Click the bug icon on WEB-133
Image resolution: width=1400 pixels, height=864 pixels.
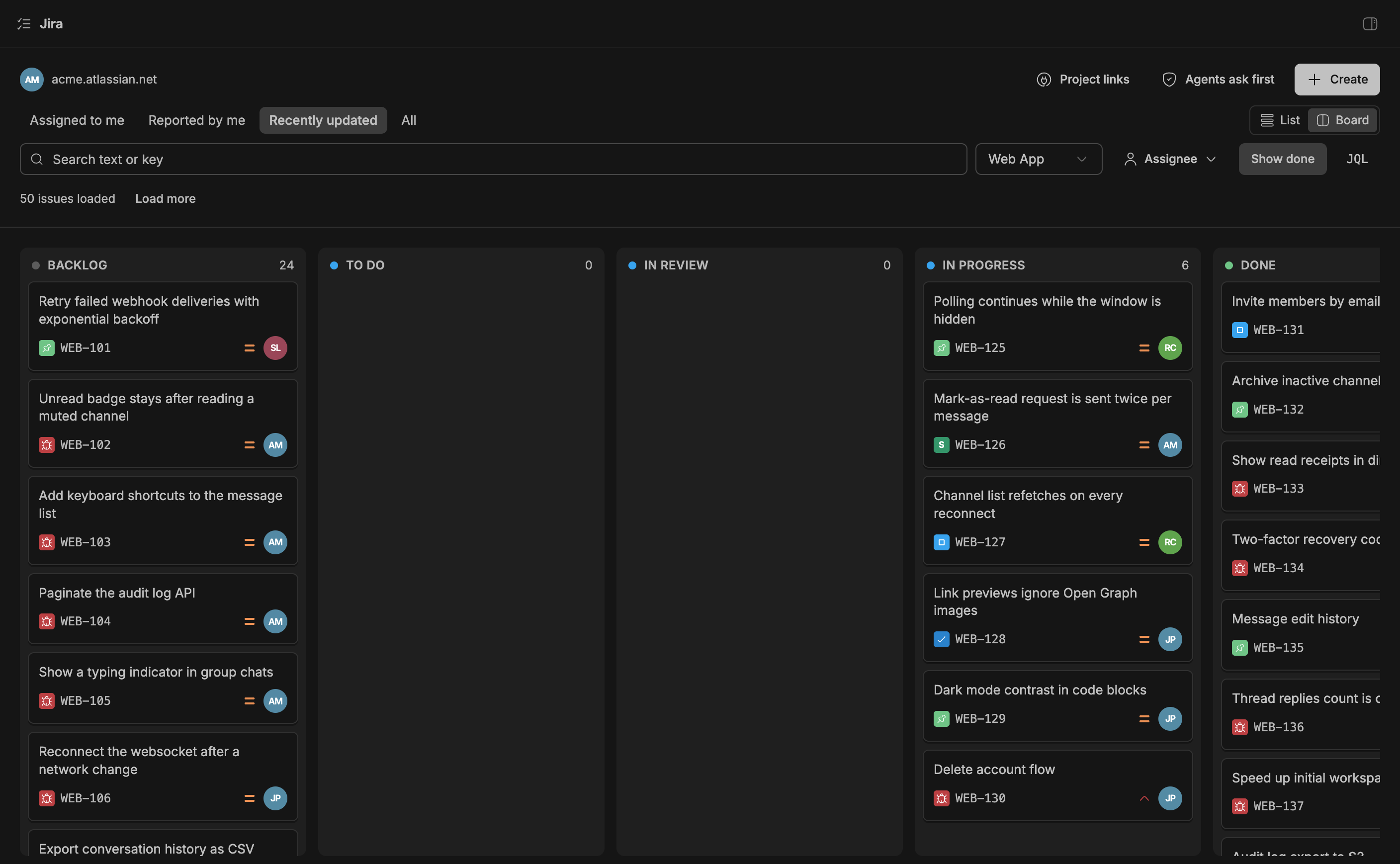coord(1239,489)
